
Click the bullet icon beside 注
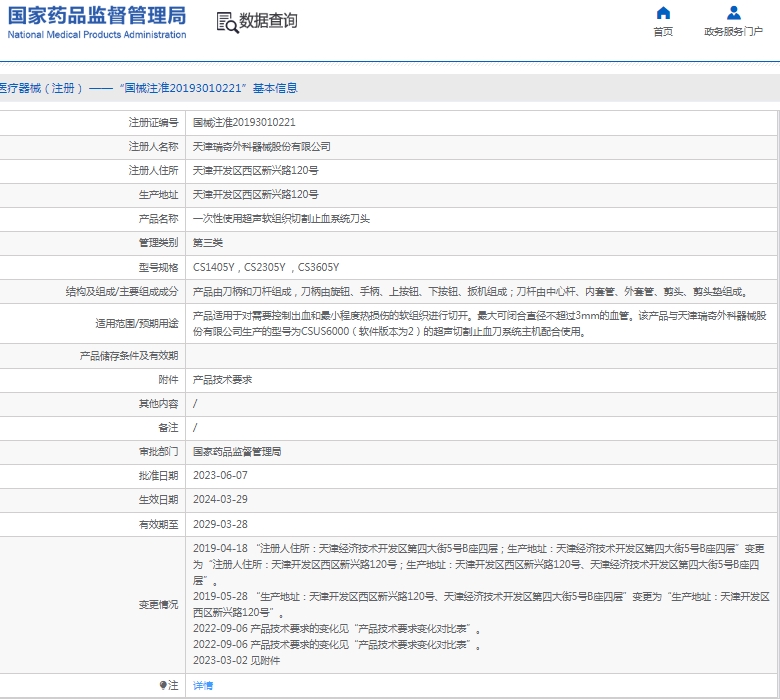[x=163, y=685]
